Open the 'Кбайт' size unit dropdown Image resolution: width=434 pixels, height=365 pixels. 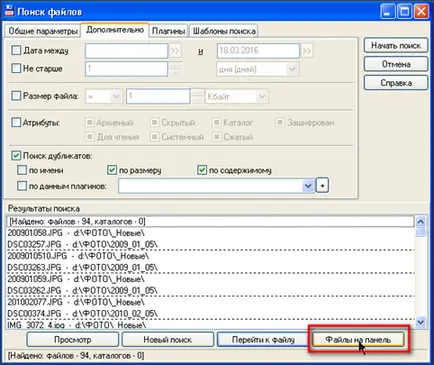point(262,97)
